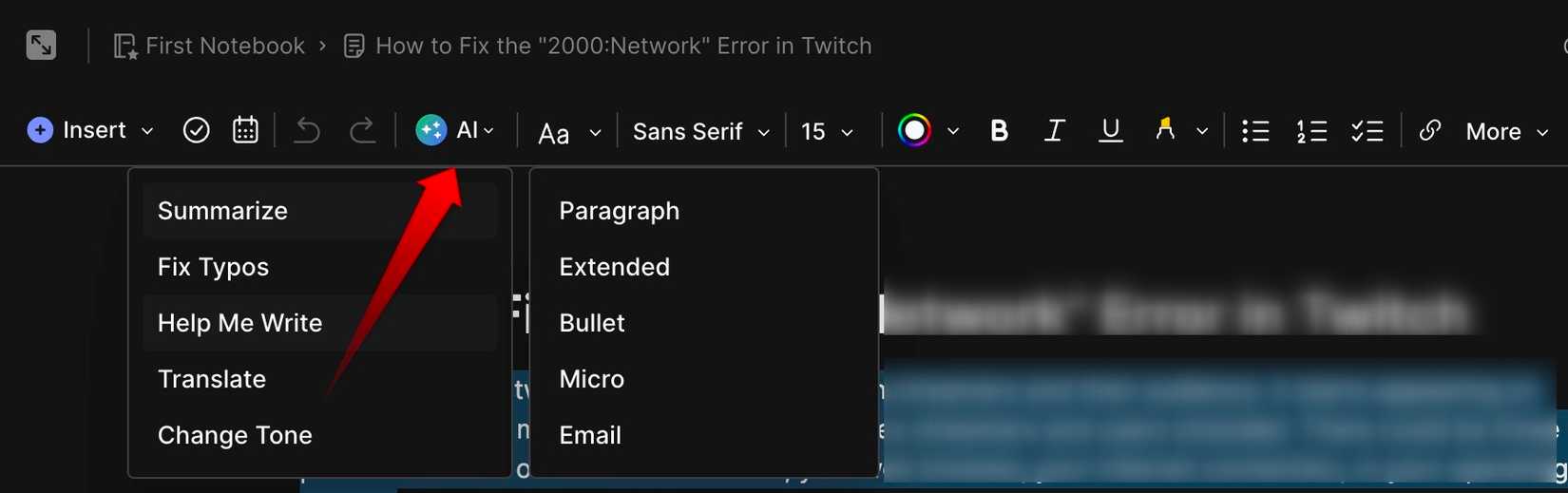This screenshot has height=493, width=1568.
Task: Insert a bulleted list
Action: 1255,131
